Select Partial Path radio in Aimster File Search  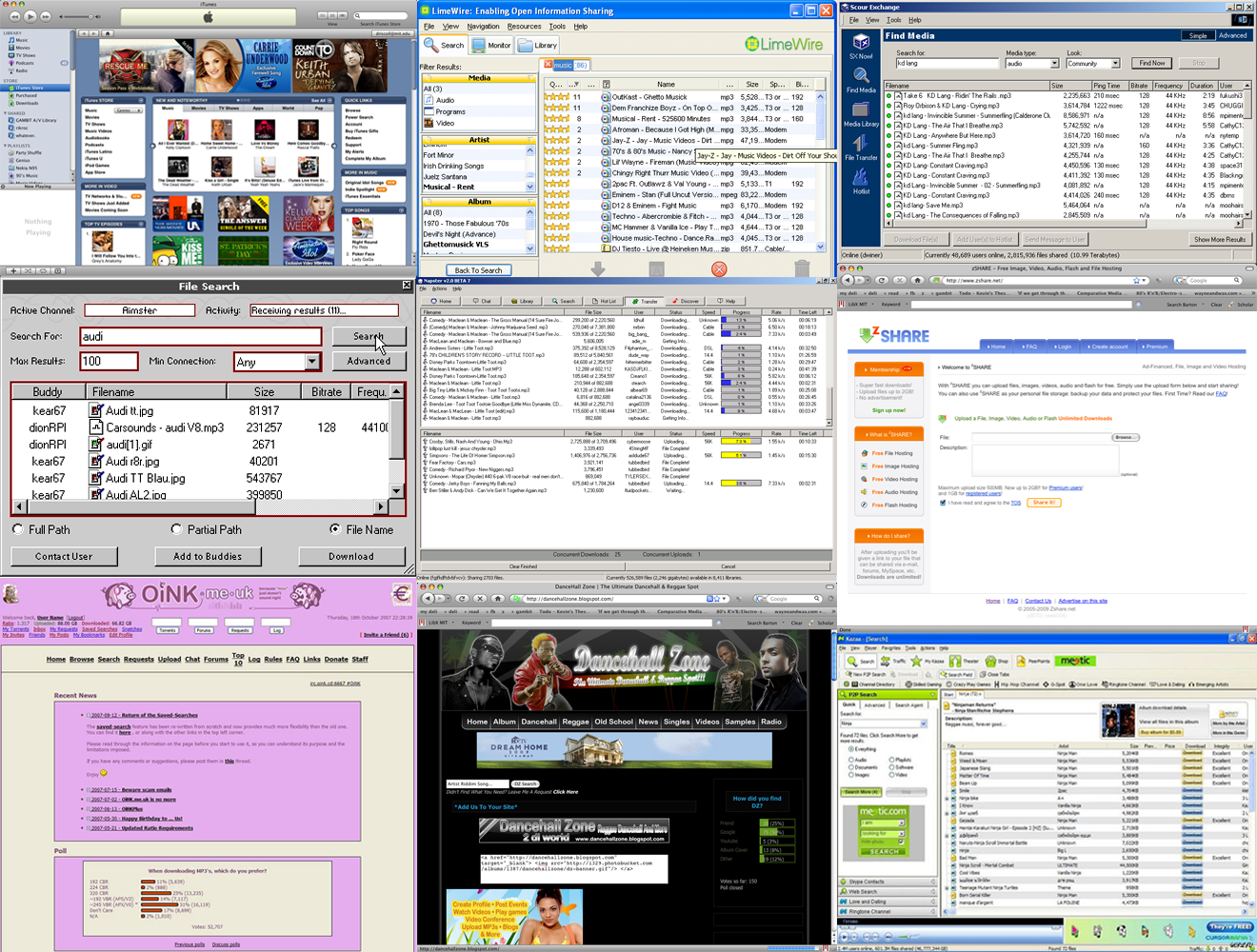[x=176, y=529]
